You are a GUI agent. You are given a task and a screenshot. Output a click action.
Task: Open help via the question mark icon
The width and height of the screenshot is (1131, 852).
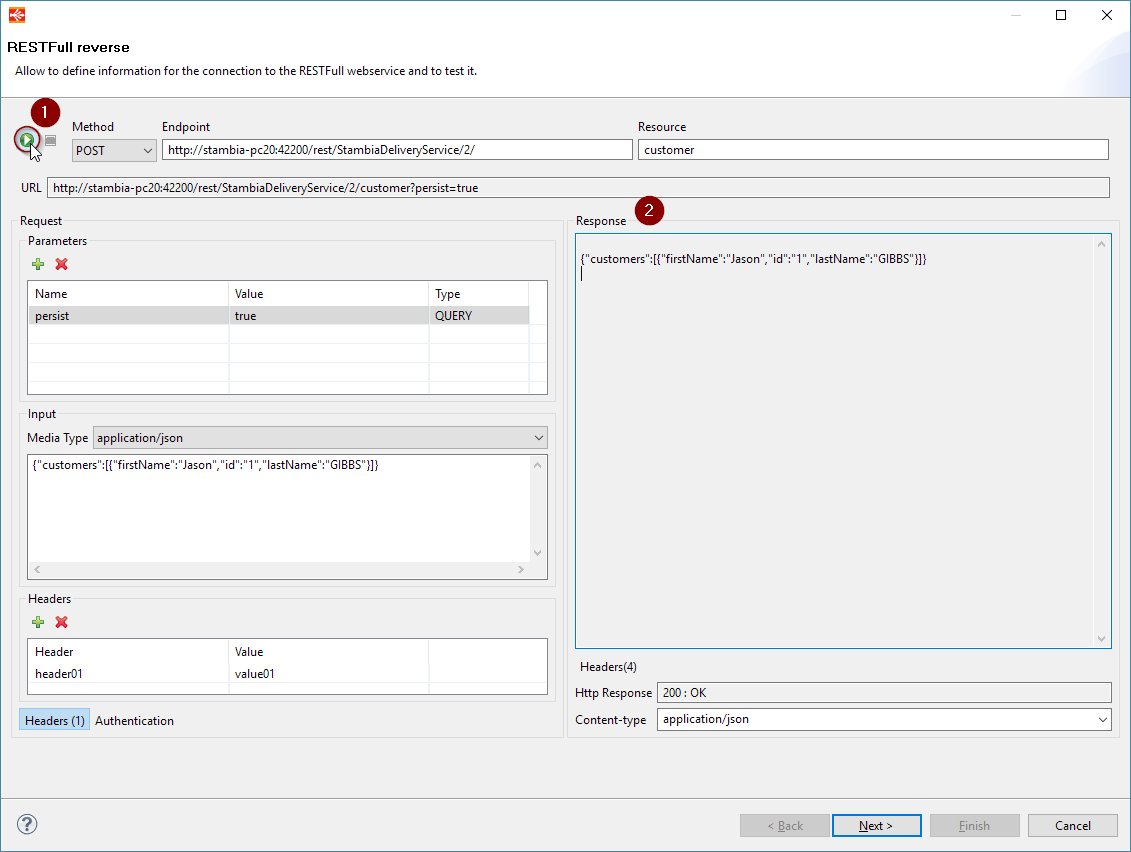(27, 824)
